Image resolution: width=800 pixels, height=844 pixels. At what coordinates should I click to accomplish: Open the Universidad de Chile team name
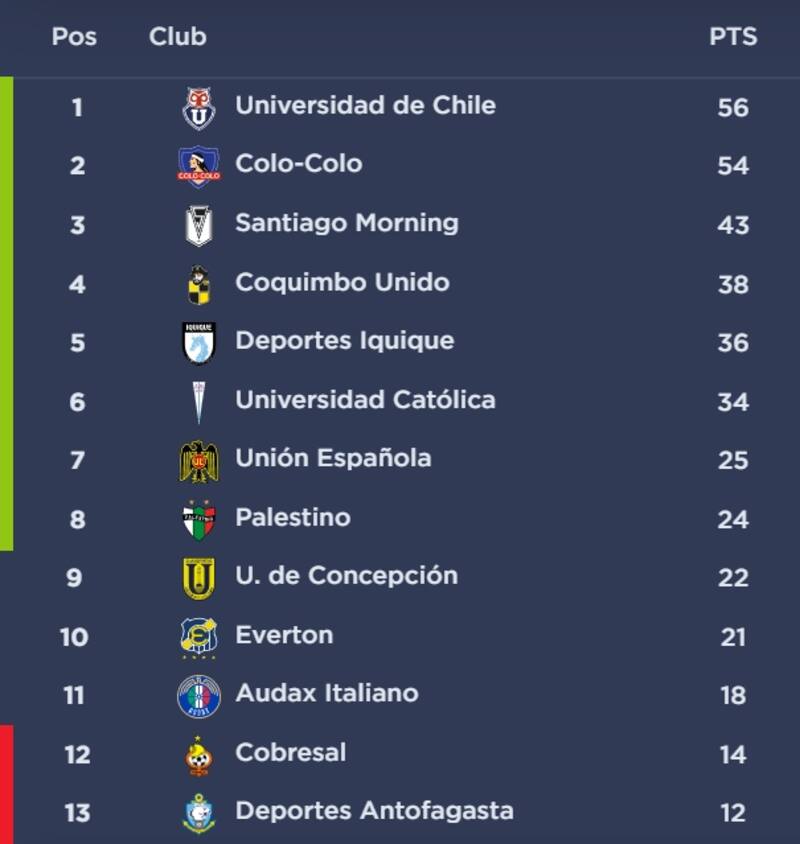pyautogui.click(x=365, y=105)
